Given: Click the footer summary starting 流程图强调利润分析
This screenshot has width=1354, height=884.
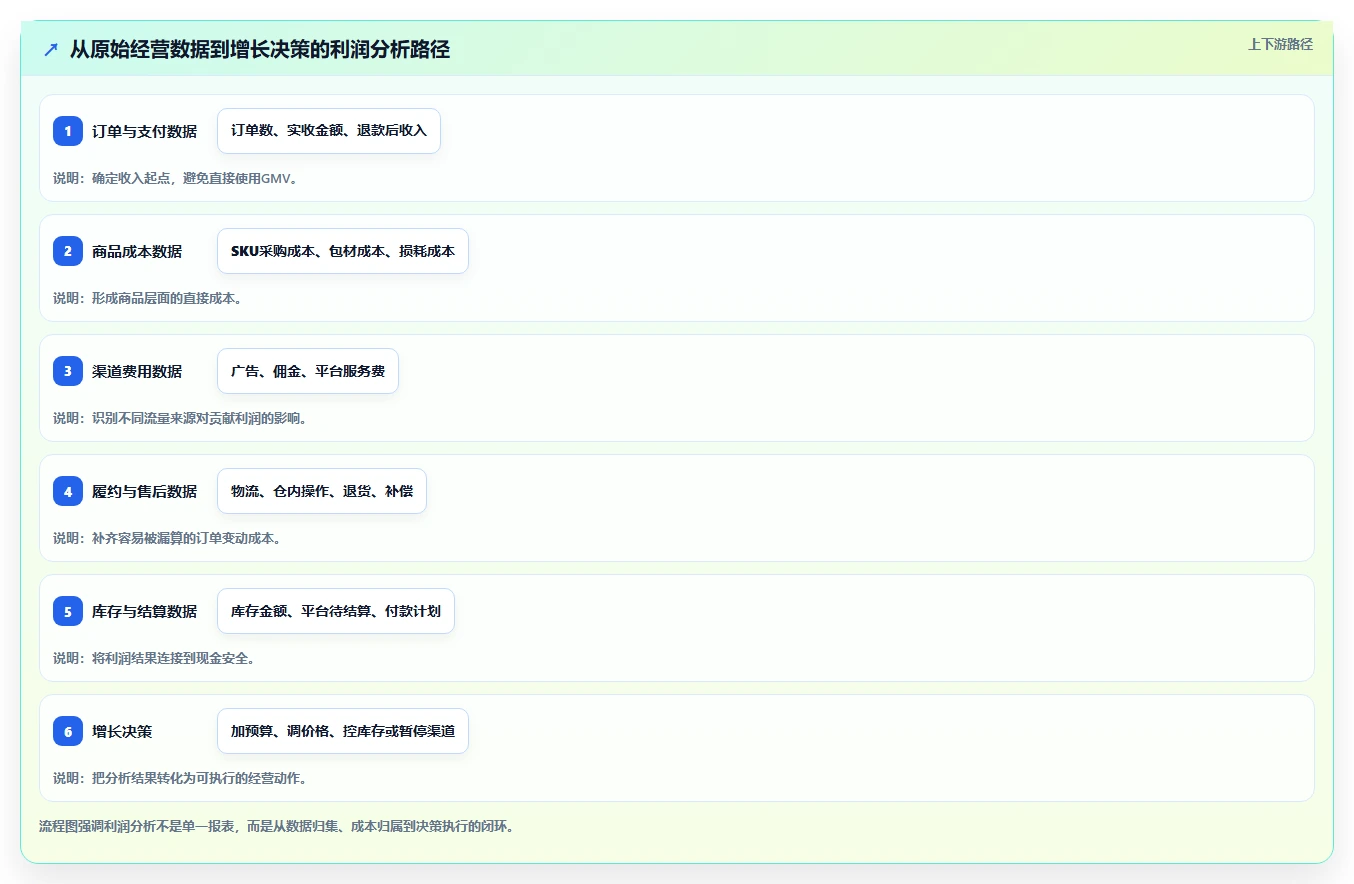Looking at the screenshot, I should (277, 827).
